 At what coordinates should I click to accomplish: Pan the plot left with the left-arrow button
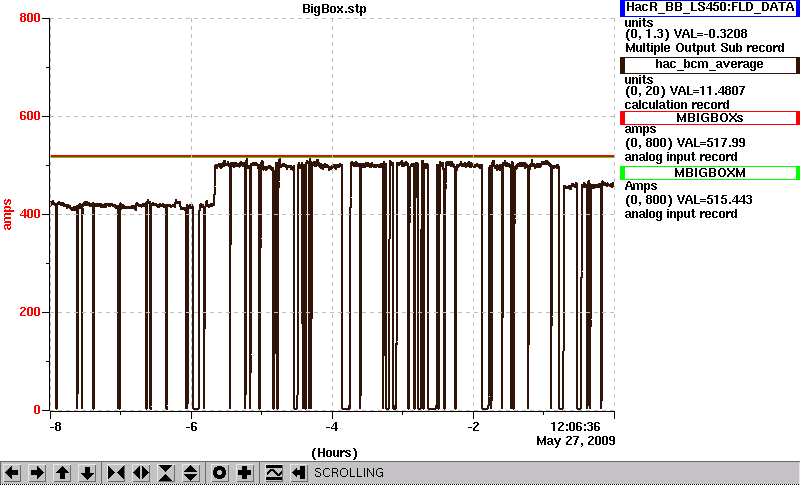tap(12, 473)
